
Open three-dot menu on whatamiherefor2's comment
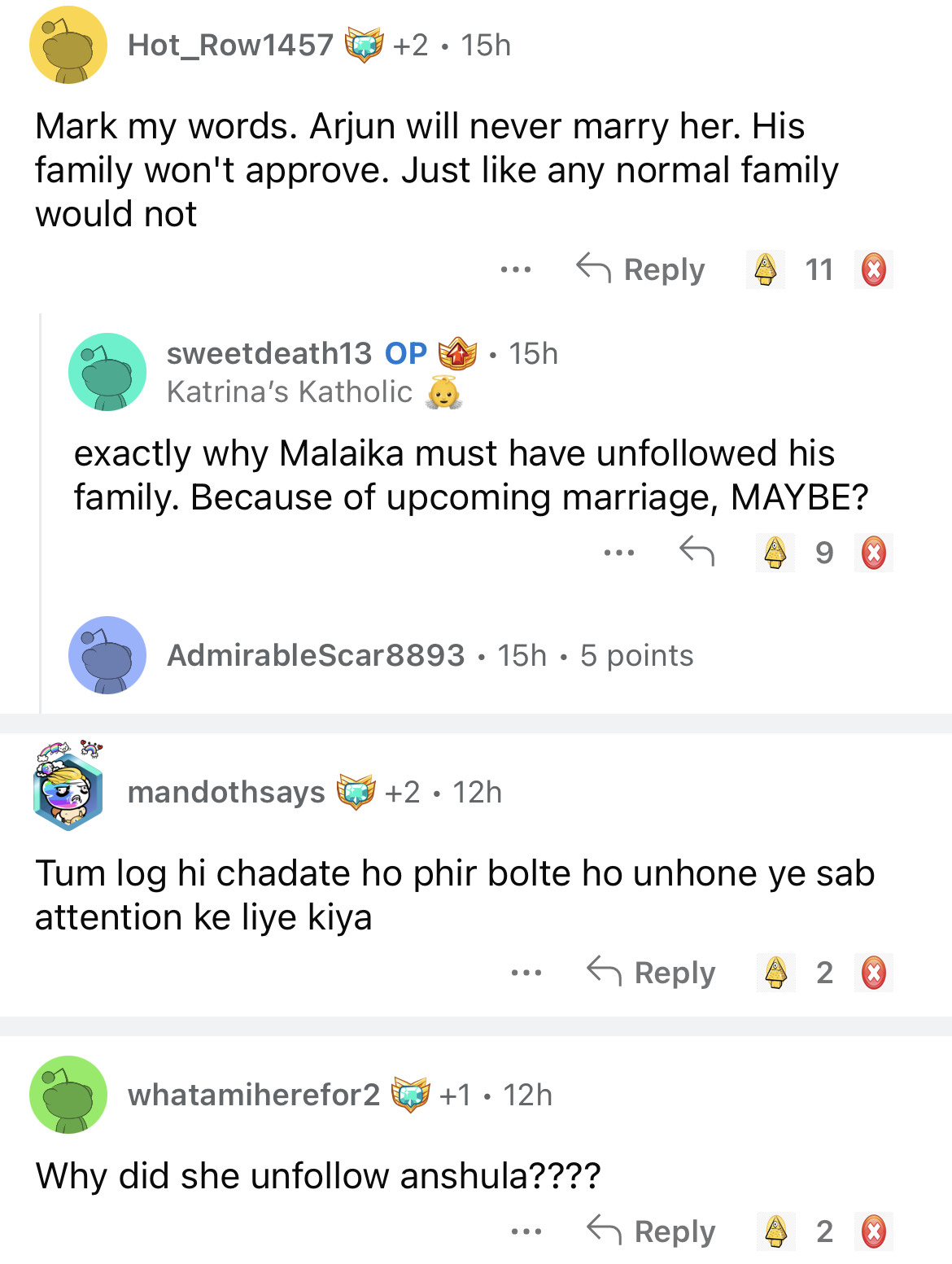pos(526,1231)
